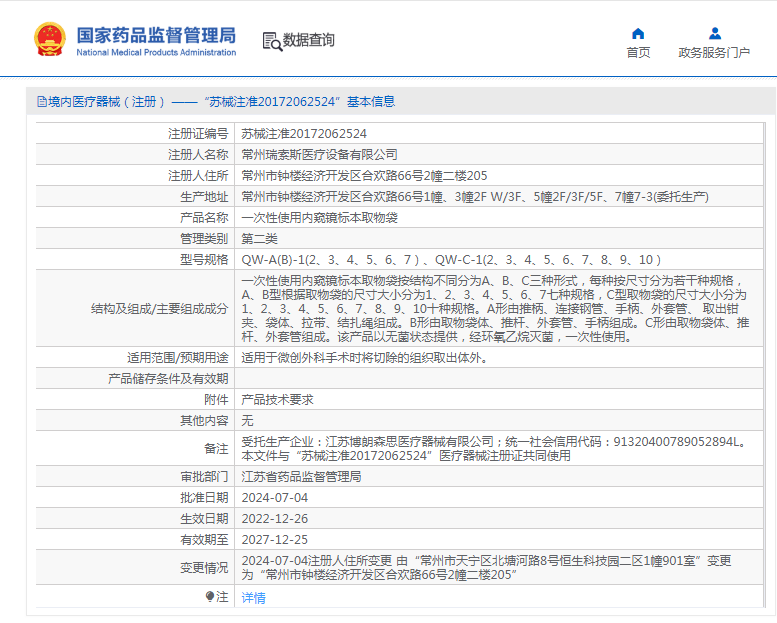Click the 注册人名称 row label
The height and width of the screenshot is (623, 777).
click(x=198, y=155)
